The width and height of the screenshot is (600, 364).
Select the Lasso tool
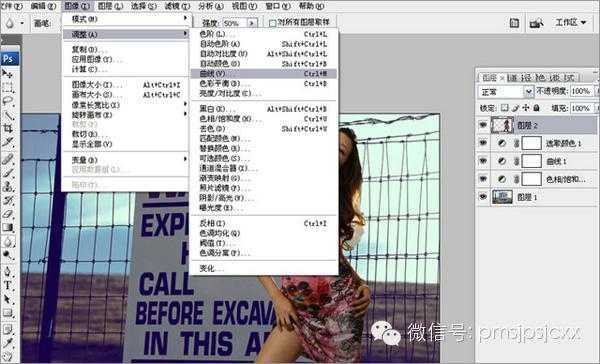pos(8,101)
